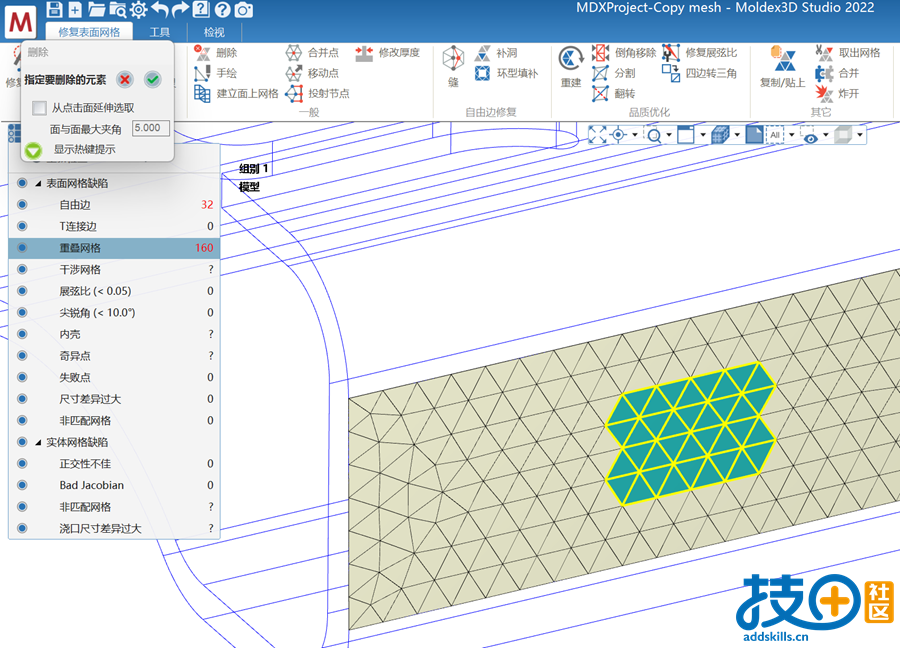Open the view window layout dropdown arrow
Viewport: 900px width, 648px height.
(x=703, y=135)
